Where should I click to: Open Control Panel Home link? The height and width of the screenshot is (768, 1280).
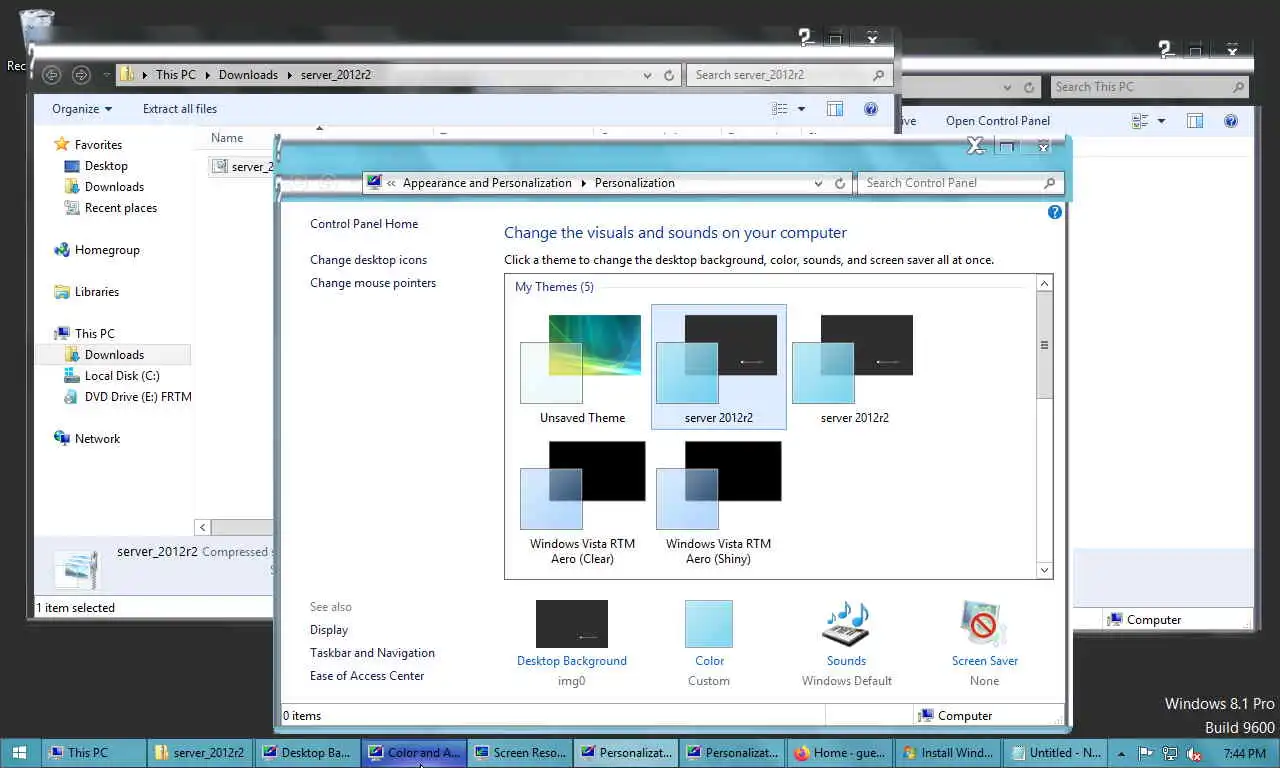pos(364,224)
